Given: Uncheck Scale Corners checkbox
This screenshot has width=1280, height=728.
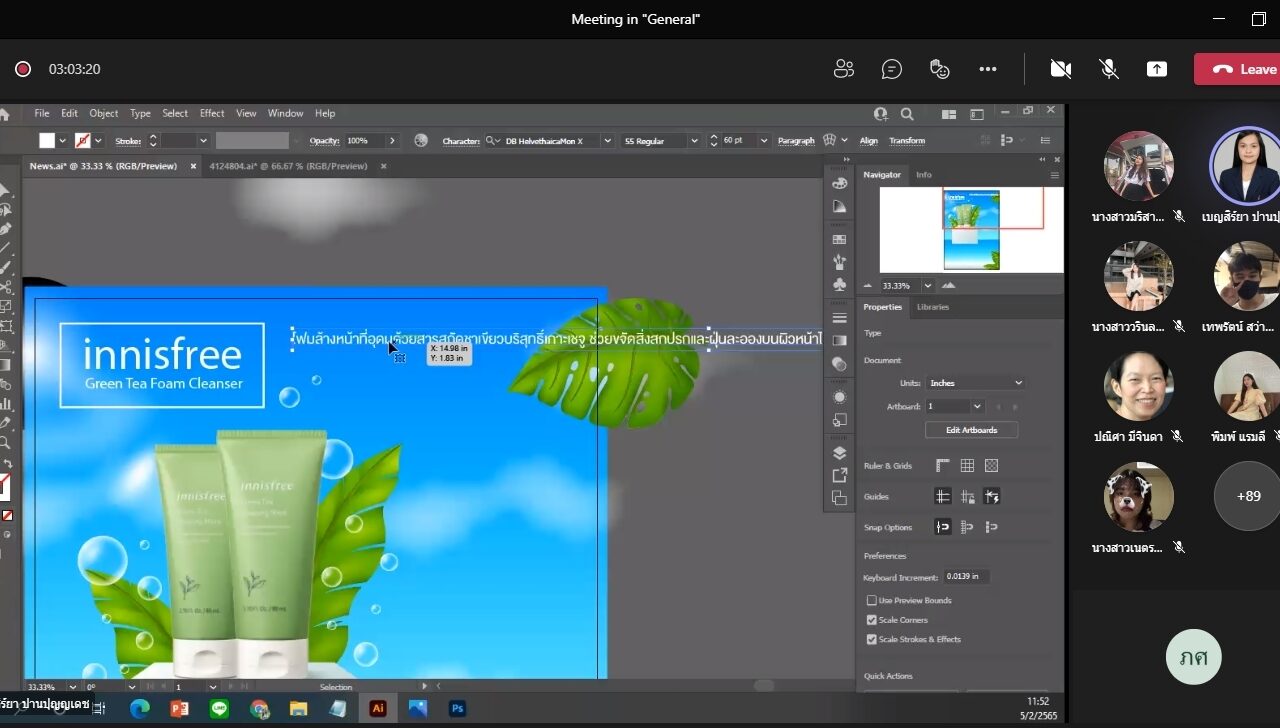Looking at the screenshot, I should point(872,620).
